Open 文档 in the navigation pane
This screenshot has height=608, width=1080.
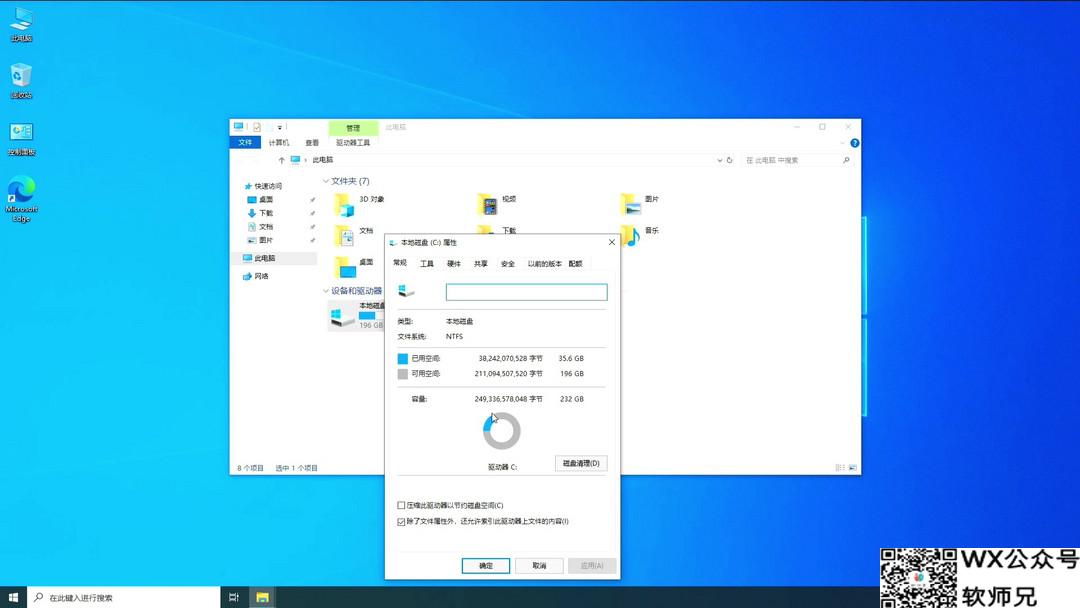point(265,227)
